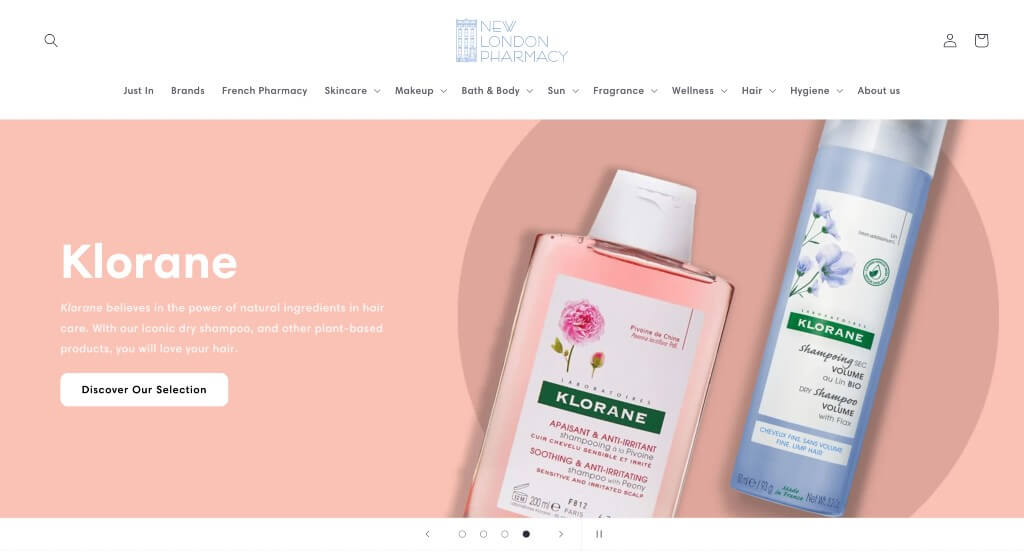Viewport: 1024px width, 552px height.
Task: Open the French Pharmacy menu item
Action: click(x=264, y=91)
